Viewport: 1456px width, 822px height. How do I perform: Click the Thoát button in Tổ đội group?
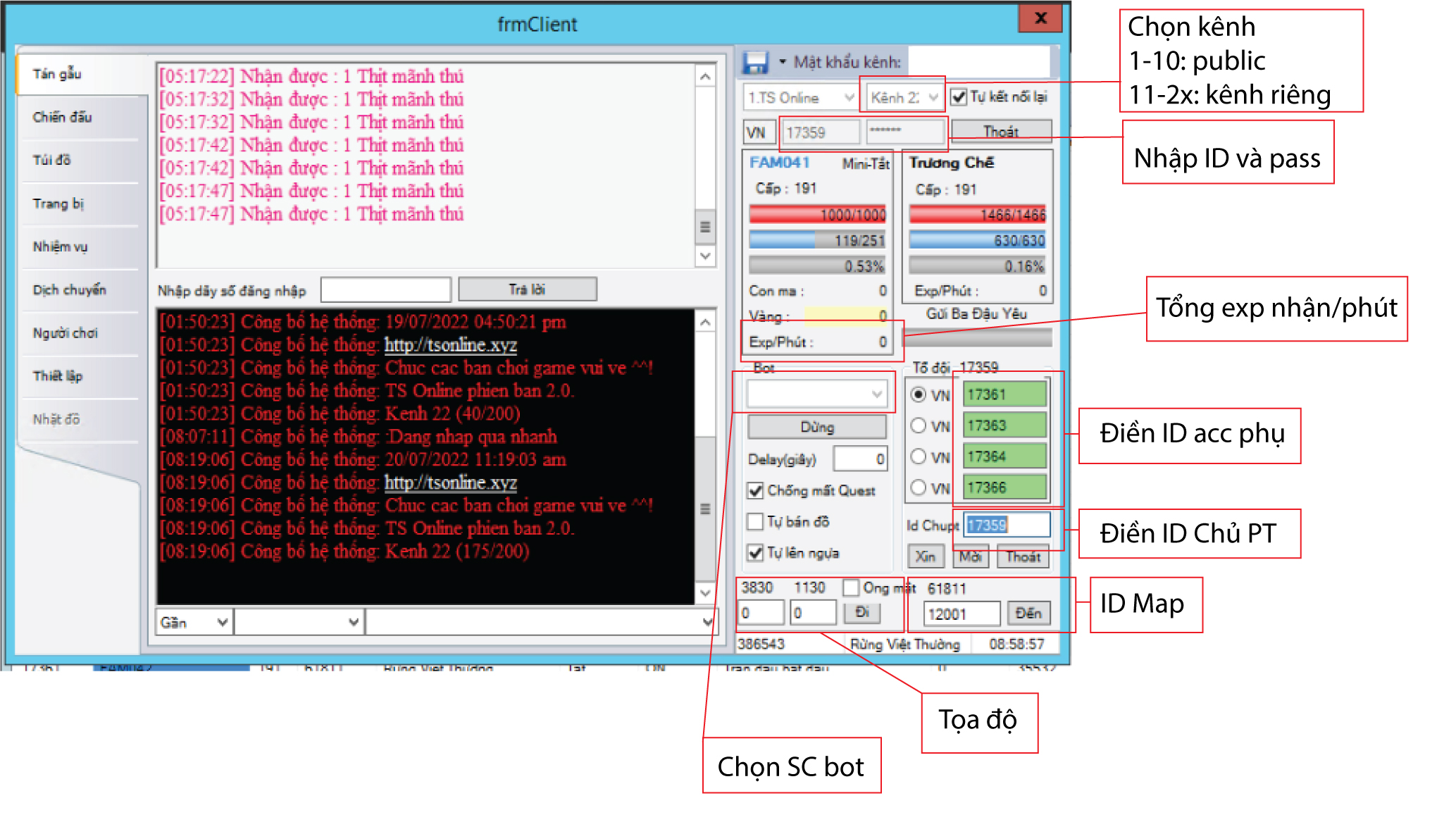(x=1023, y=556)
